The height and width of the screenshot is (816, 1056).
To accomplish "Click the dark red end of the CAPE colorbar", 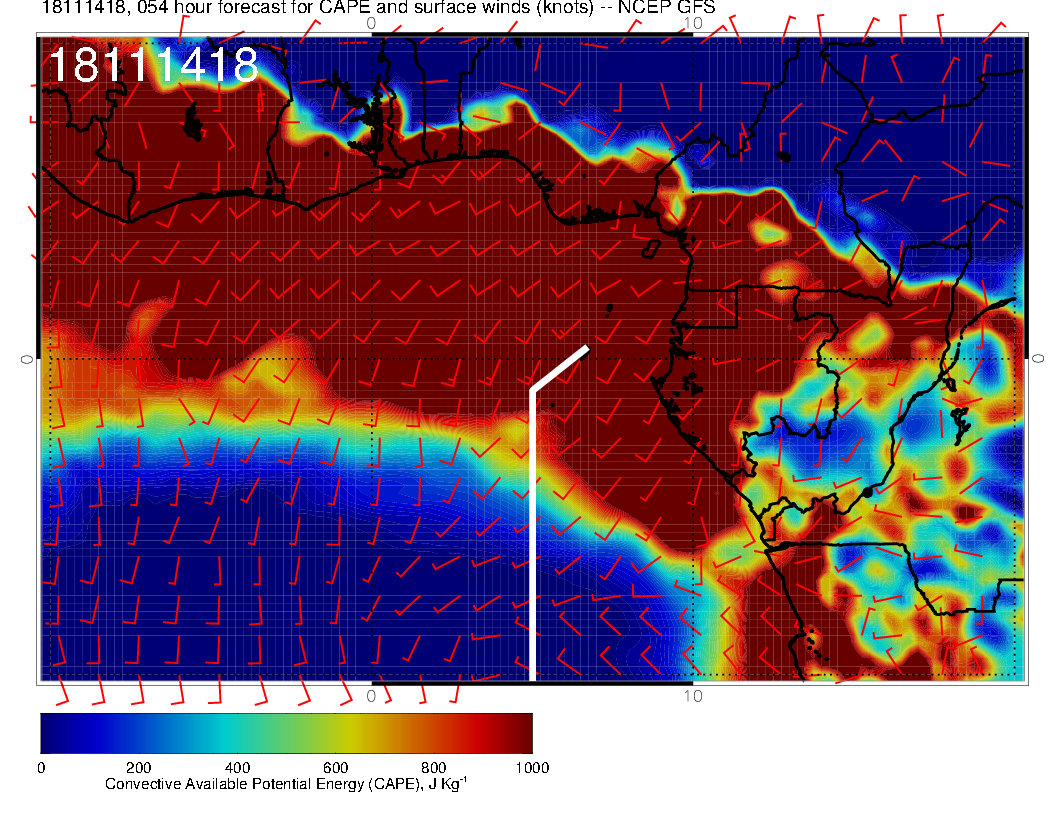I will tap(522, 733).
